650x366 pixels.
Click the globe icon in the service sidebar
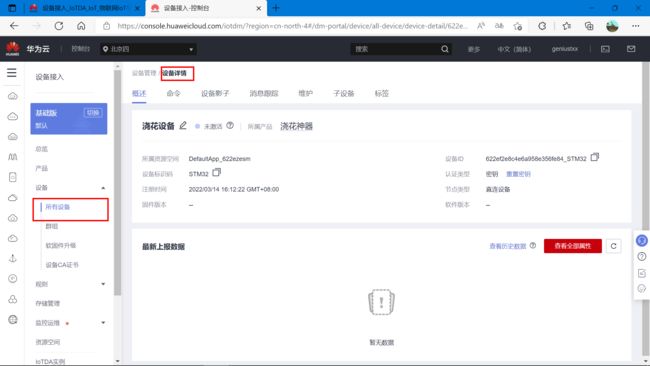pos(13,320)
